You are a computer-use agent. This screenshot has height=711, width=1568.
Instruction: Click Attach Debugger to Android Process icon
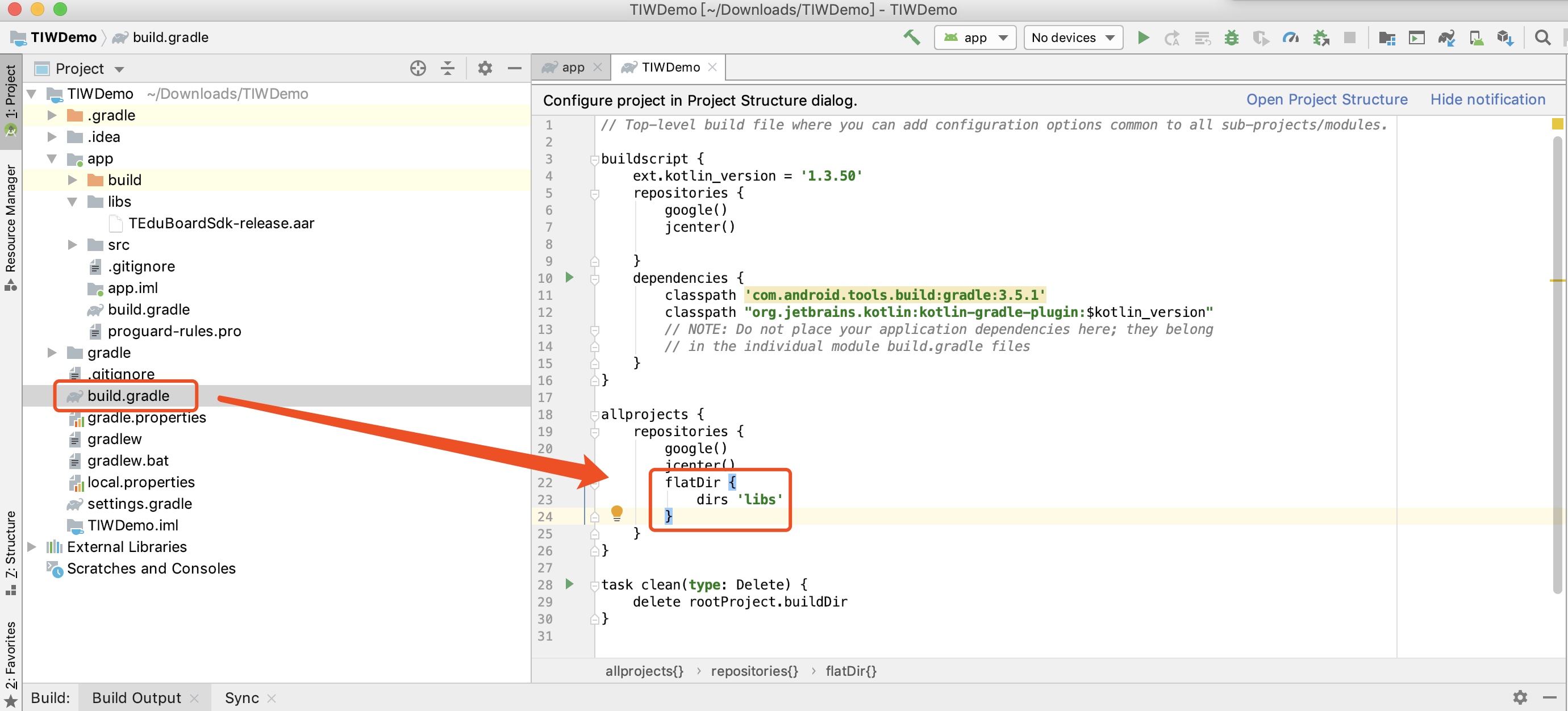pos(1320,37)
